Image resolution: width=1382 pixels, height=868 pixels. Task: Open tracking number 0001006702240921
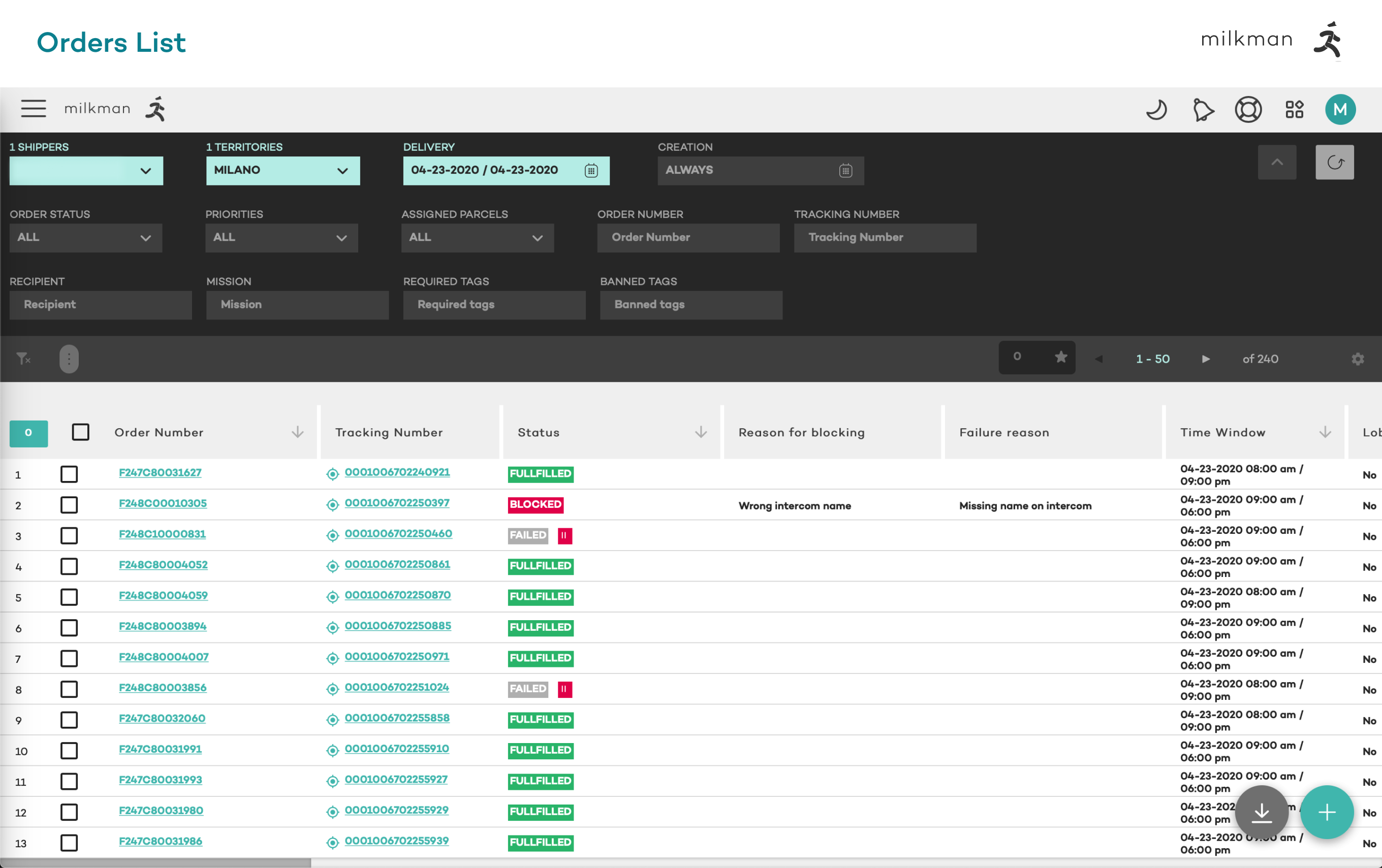point(397,472)
